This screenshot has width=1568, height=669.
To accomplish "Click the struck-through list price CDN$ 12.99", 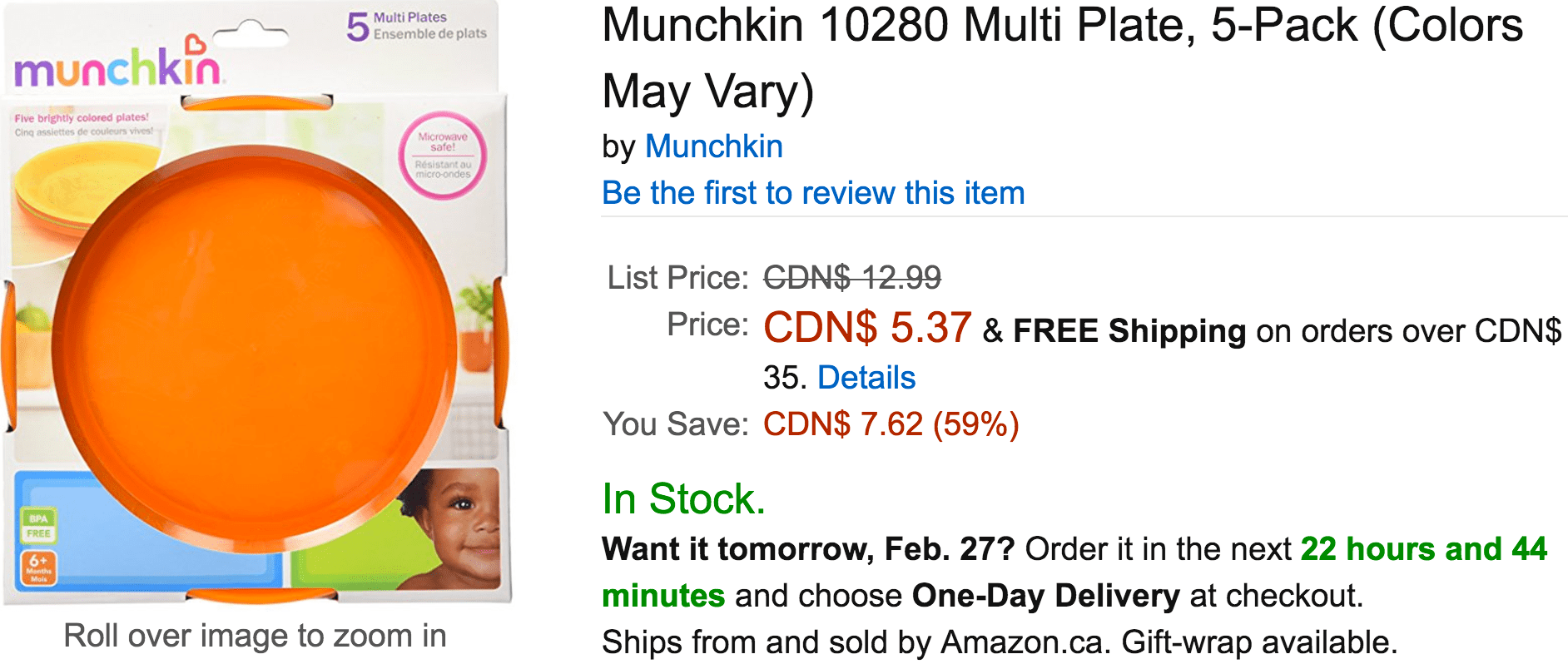I will (x=852, y=278).
